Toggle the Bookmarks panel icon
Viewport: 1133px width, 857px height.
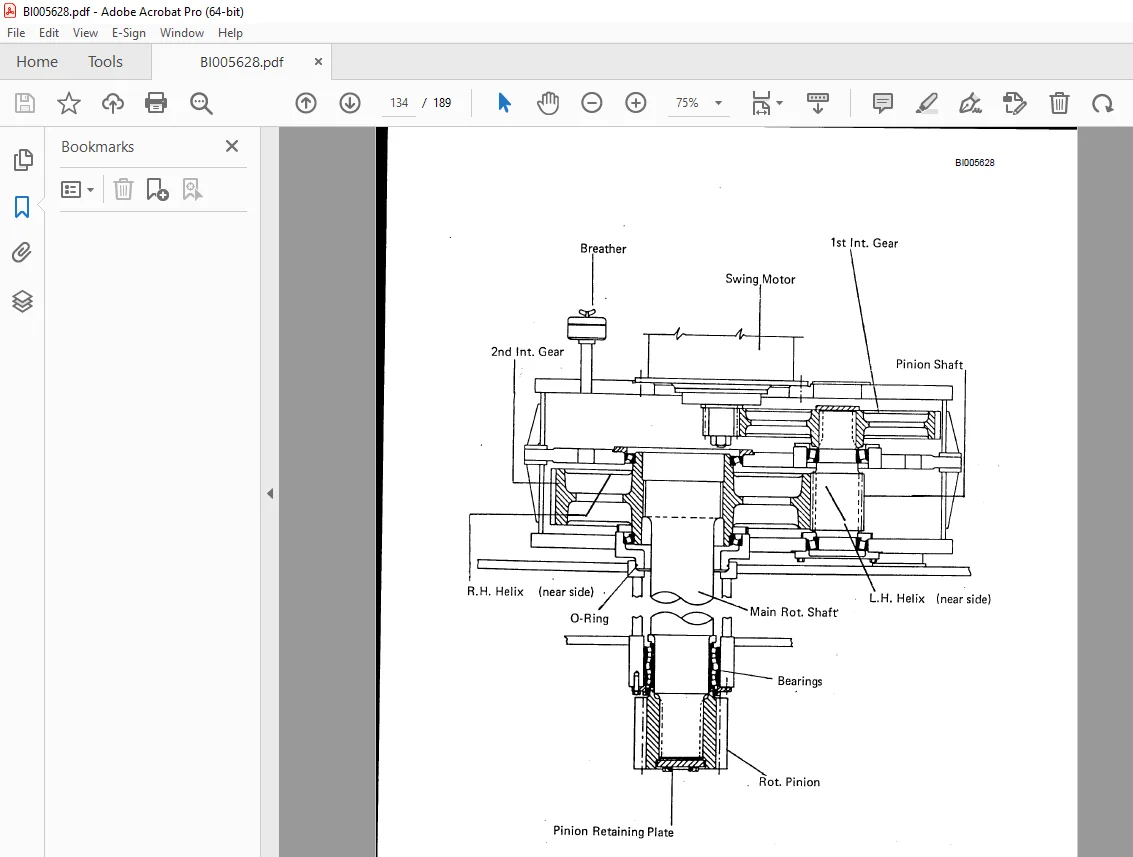[x=22, y=207]
